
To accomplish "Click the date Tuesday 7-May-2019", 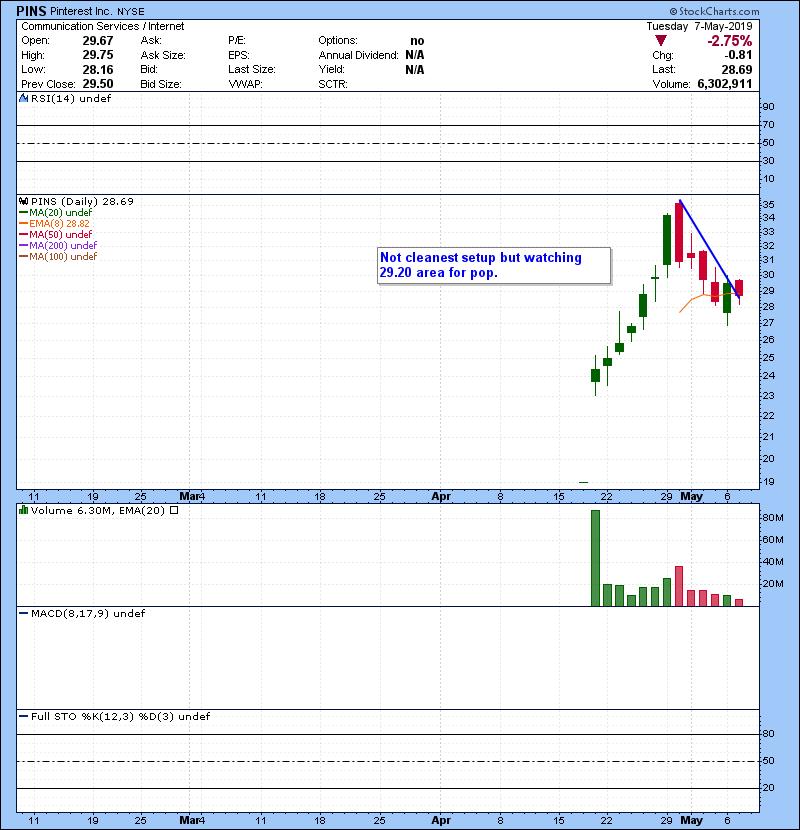I will [699, 26].
